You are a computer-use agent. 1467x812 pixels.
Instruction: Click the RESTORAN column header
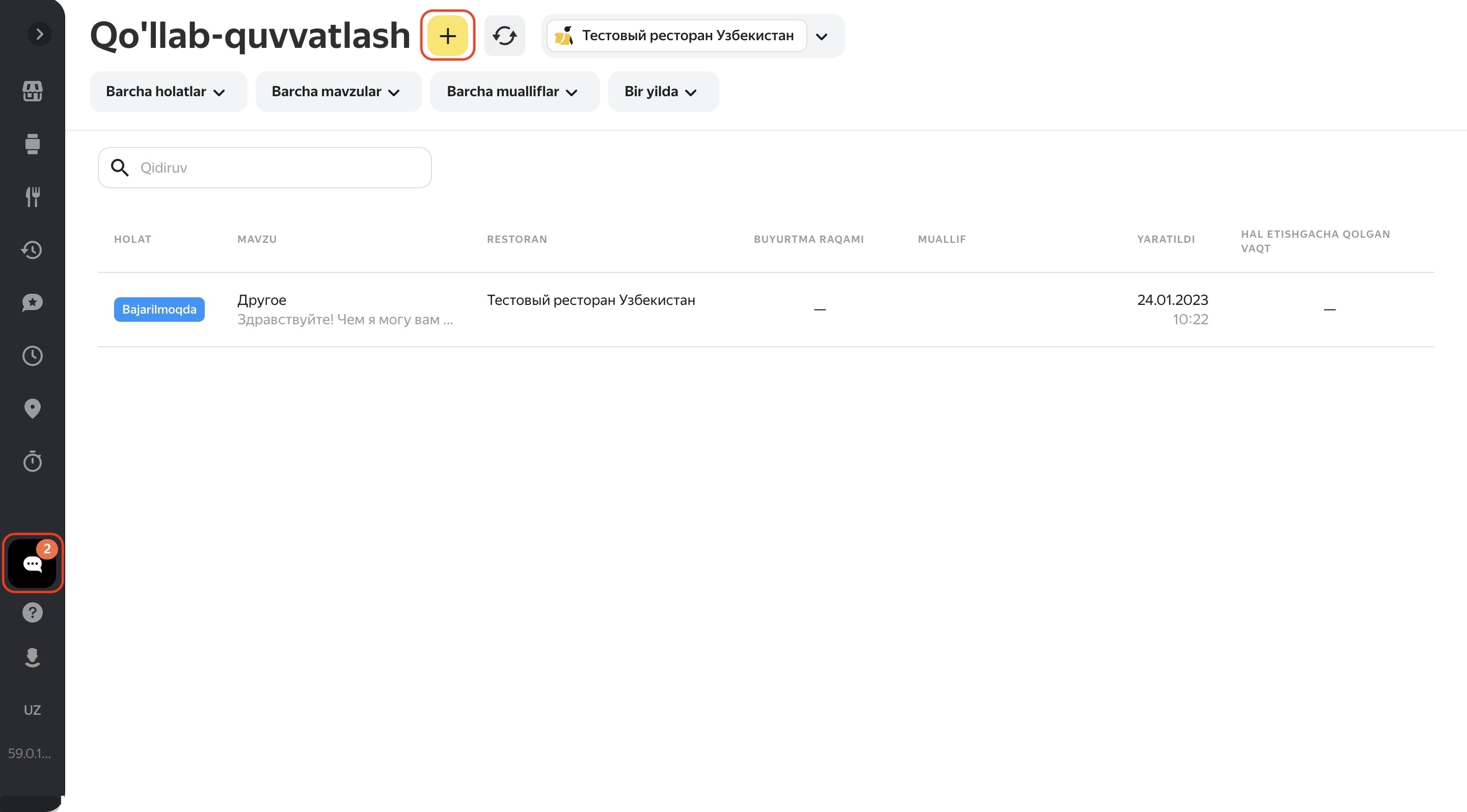coord(517,240)
